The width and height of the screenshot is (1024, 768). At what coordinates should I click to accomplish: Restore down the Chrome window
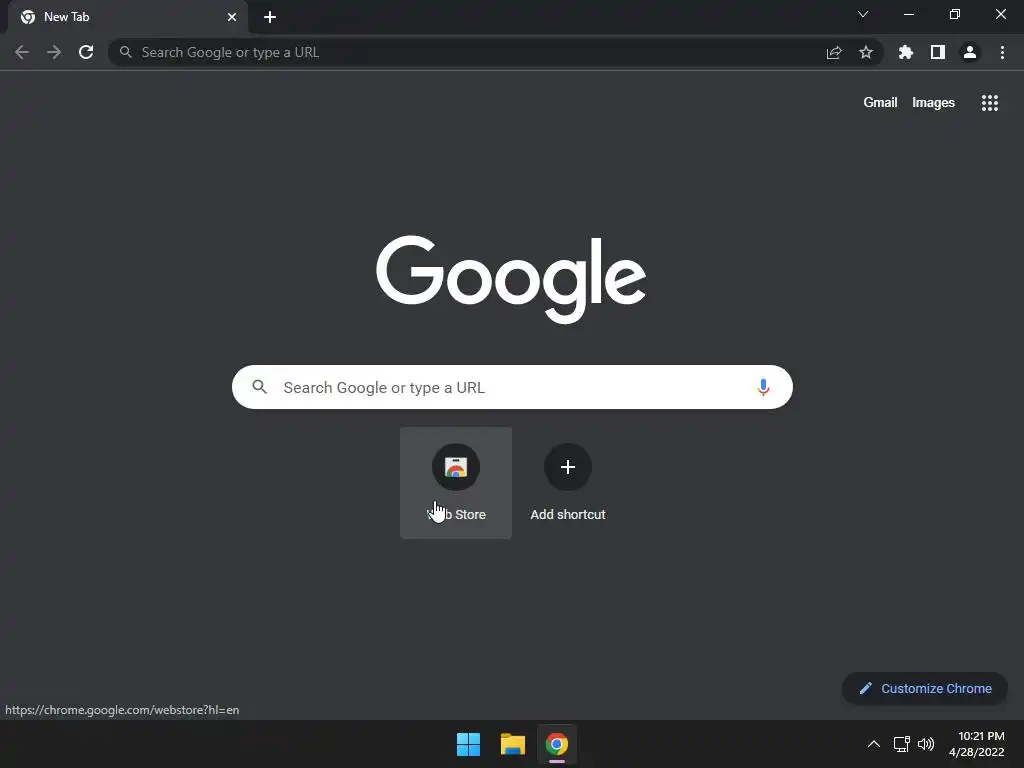pyautogui.click(x=955, y=14)
